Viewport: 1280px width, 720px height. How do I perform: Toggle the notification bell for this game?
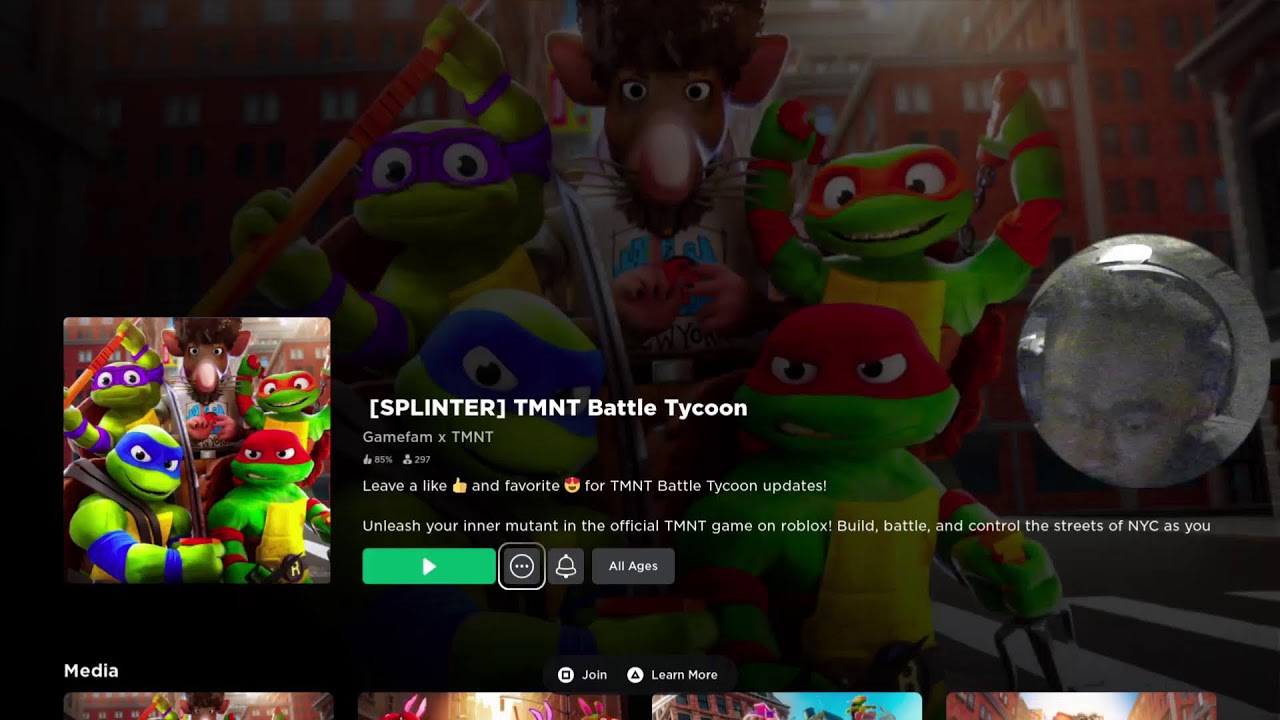click(x=566, y=566)
